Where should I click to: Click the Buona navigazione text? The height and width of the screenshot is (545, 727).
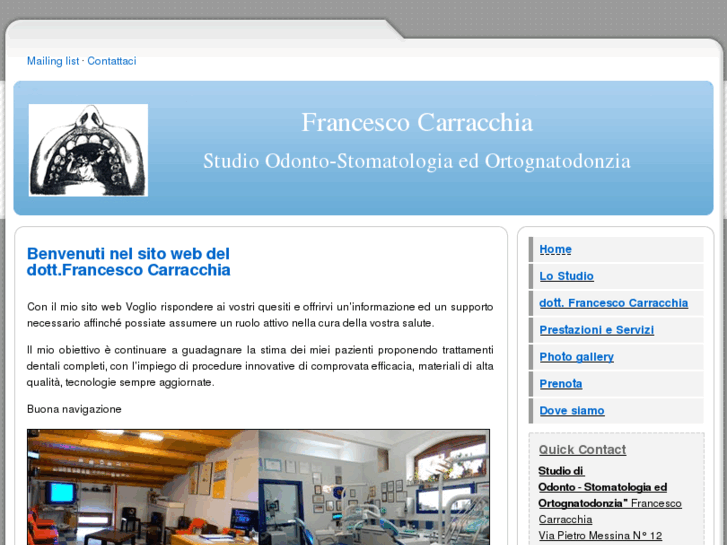click(x=74, y=410)
